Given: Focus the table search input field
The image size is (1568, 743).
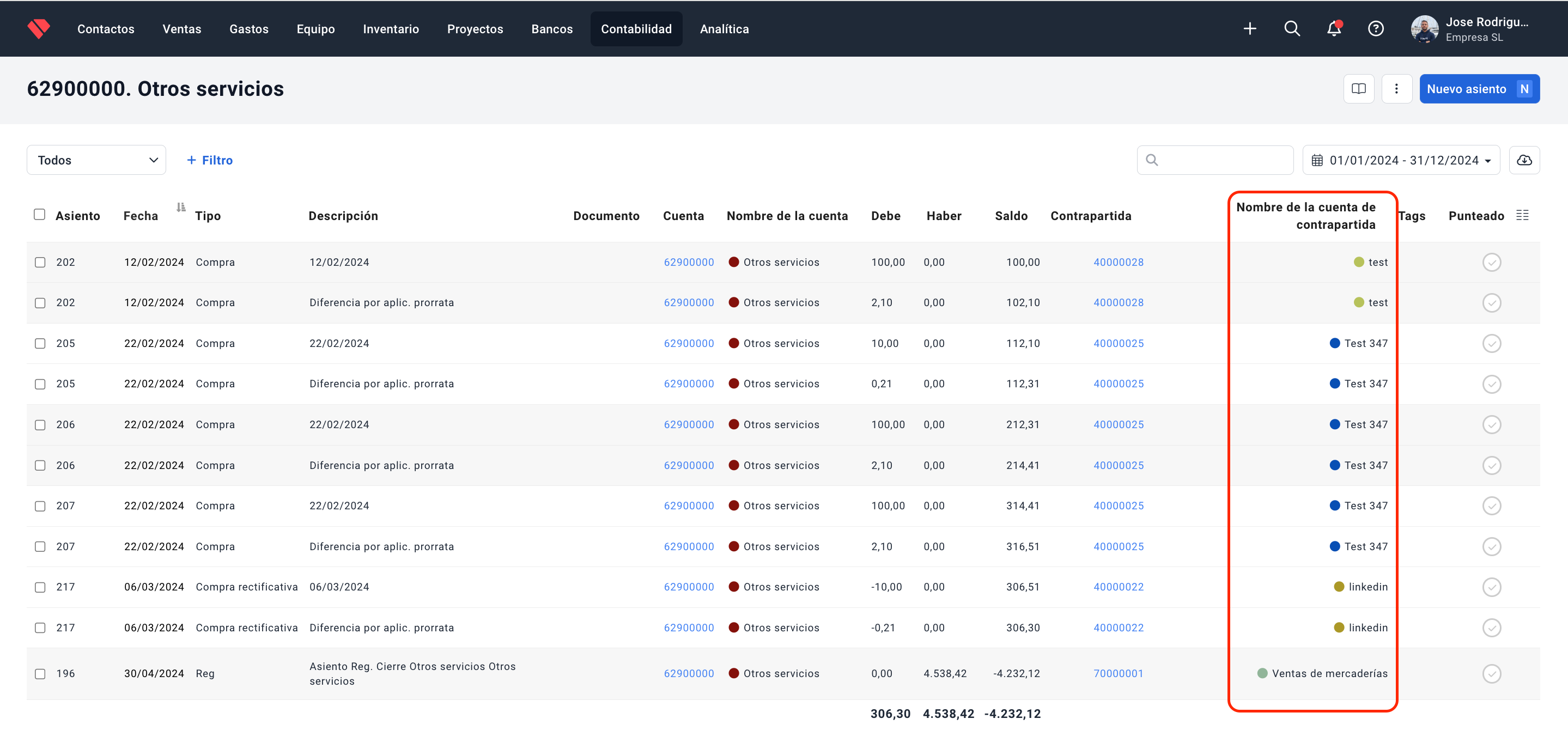Looking at the screenshot, I should click(x=1214, y=160).
